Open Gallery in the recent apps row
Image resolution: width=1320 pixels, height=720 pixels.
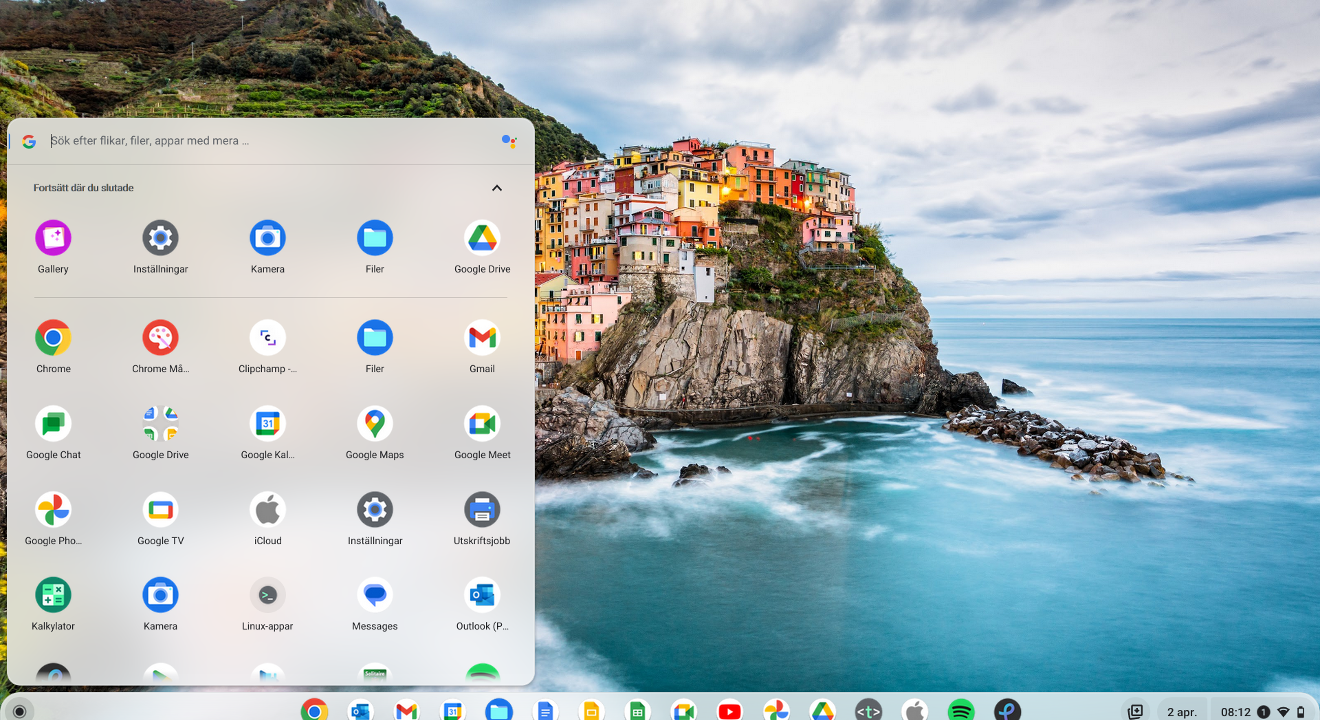point(53,238)
